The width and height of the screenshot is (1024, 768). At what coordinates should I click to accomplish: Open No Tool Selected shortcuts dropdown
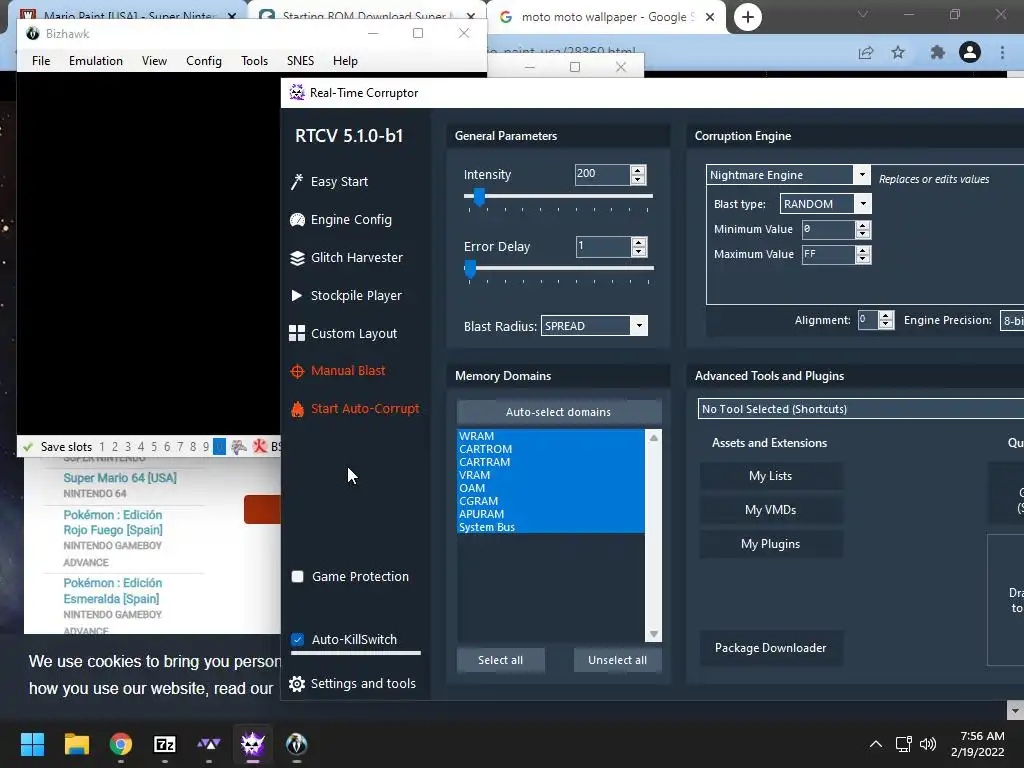[861, 409]
